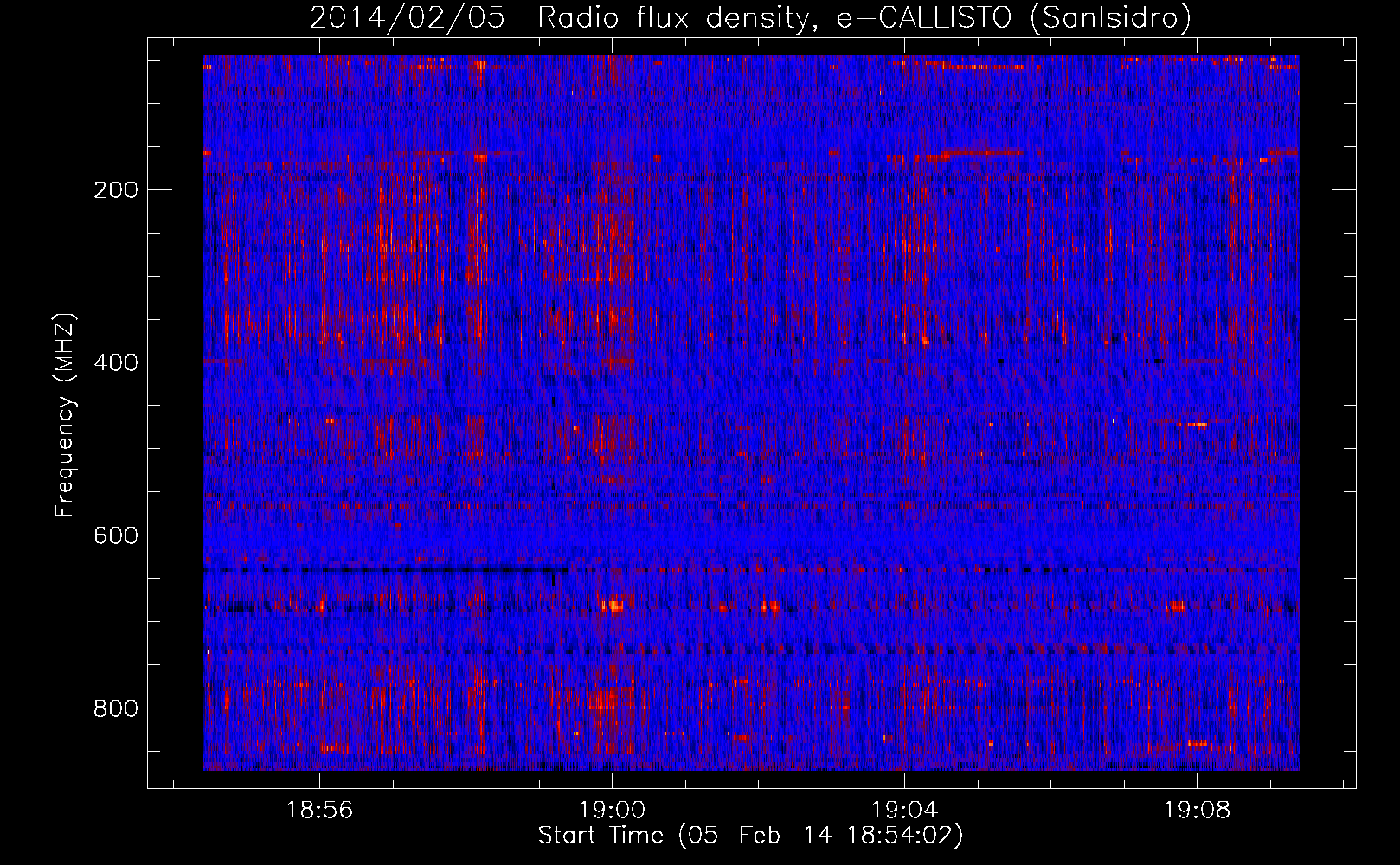This screenshot has height=865, width=1400.
Task: Click the 19:08 time tick label
Action: pyautogui.click(x=1197, y=811)
